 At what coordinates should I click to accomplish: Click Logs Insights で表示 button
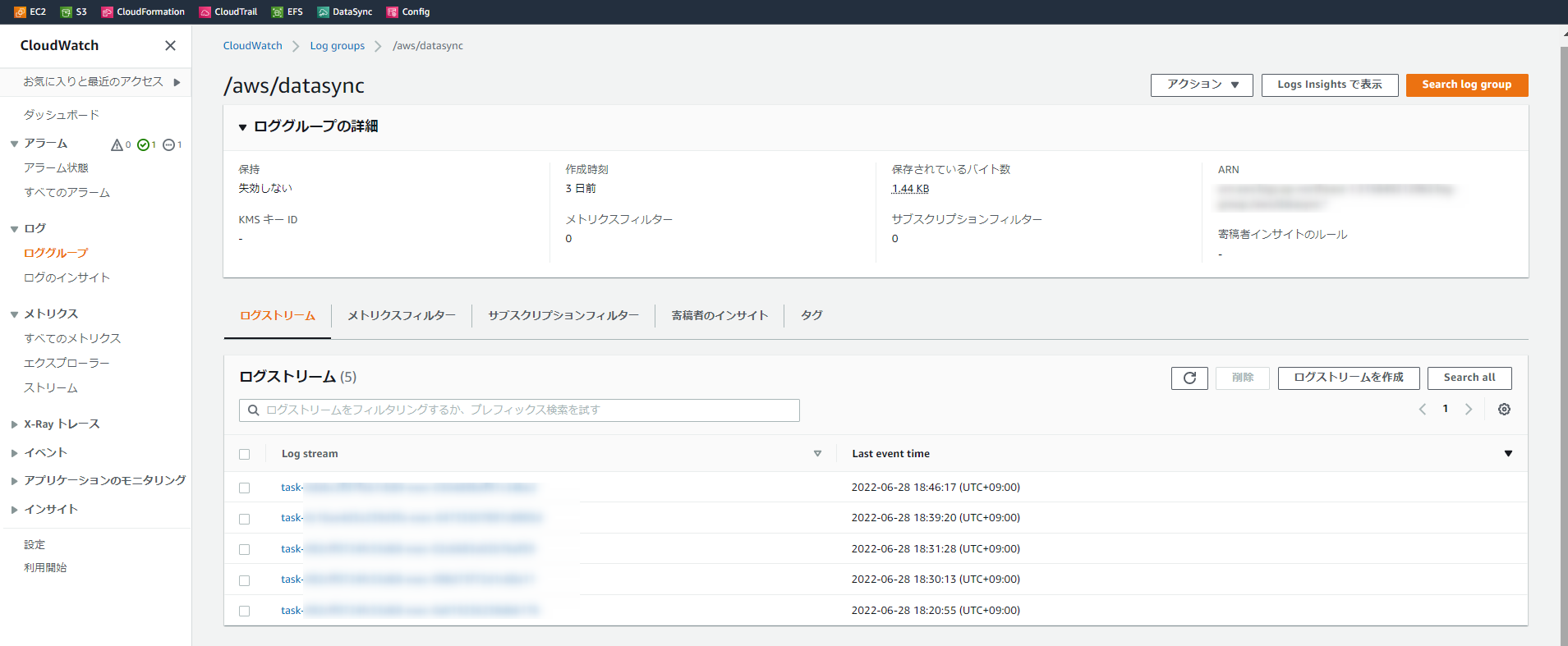click(1330, 85)
